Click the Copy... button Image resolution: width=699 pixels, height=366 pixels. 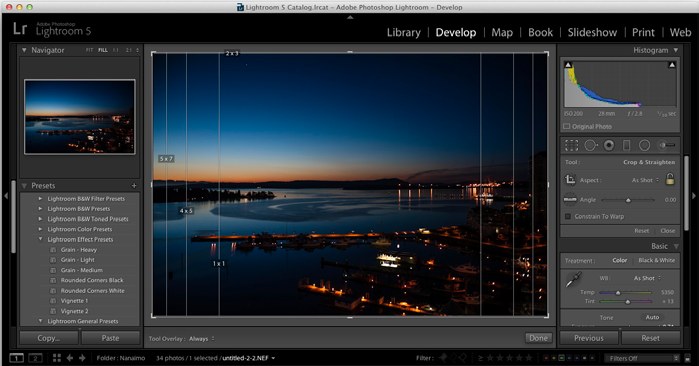pyautogui.click(x=49, y=338)
